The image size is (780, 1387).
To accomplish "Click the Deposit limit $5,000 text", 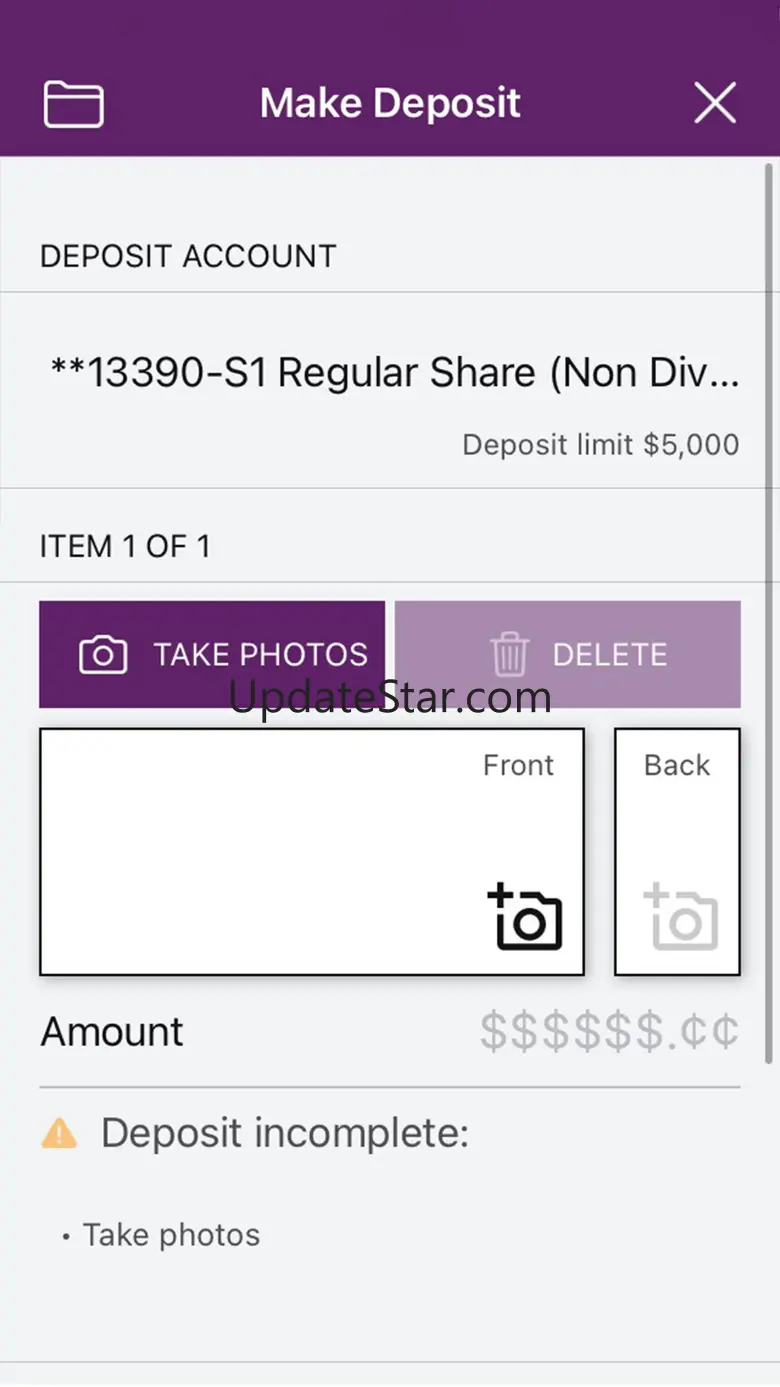I will point(600,445).
